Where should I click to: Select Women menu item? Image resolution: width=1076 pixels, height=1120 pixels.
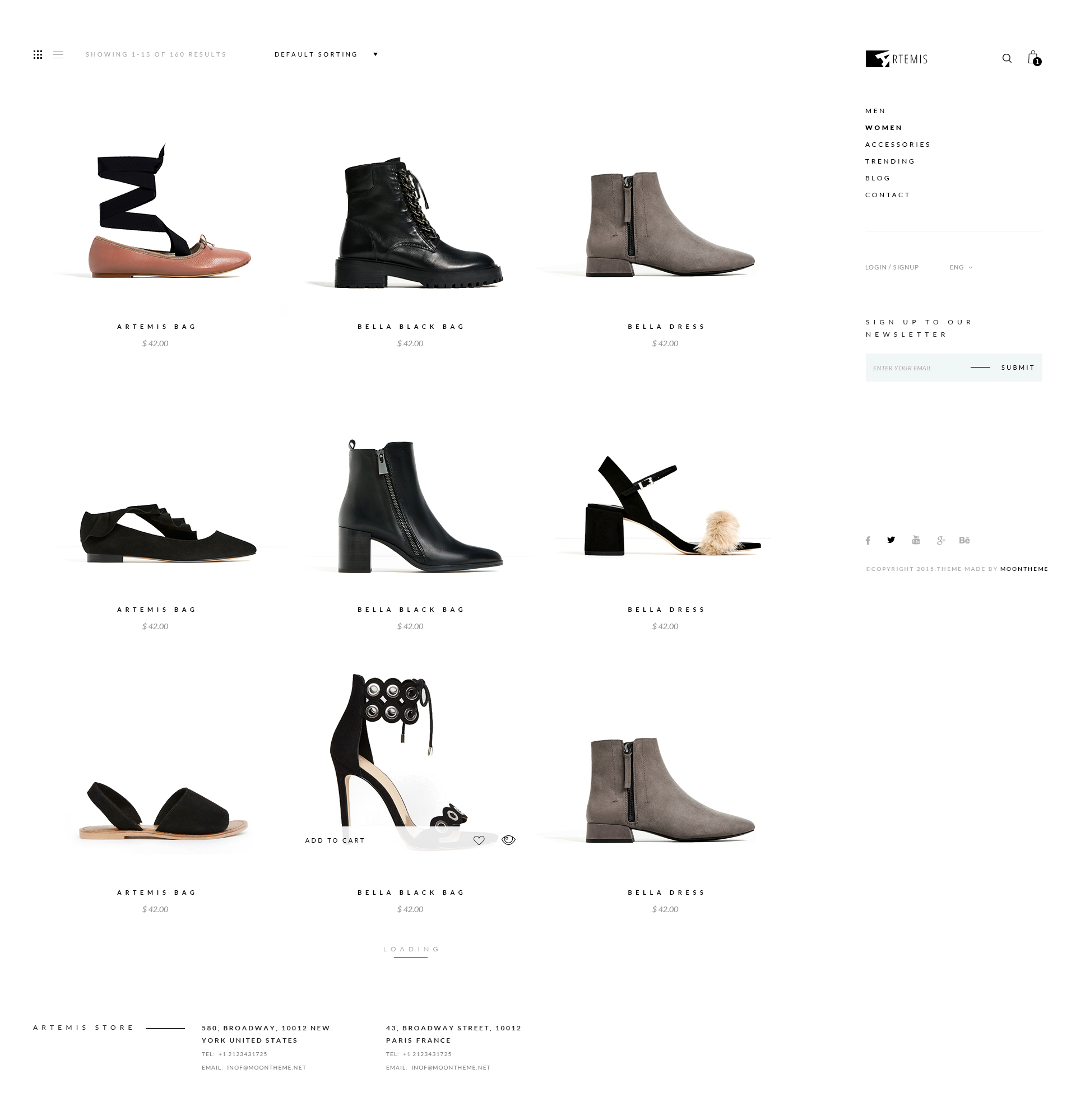pyautogui.click(x=883, y=128)
